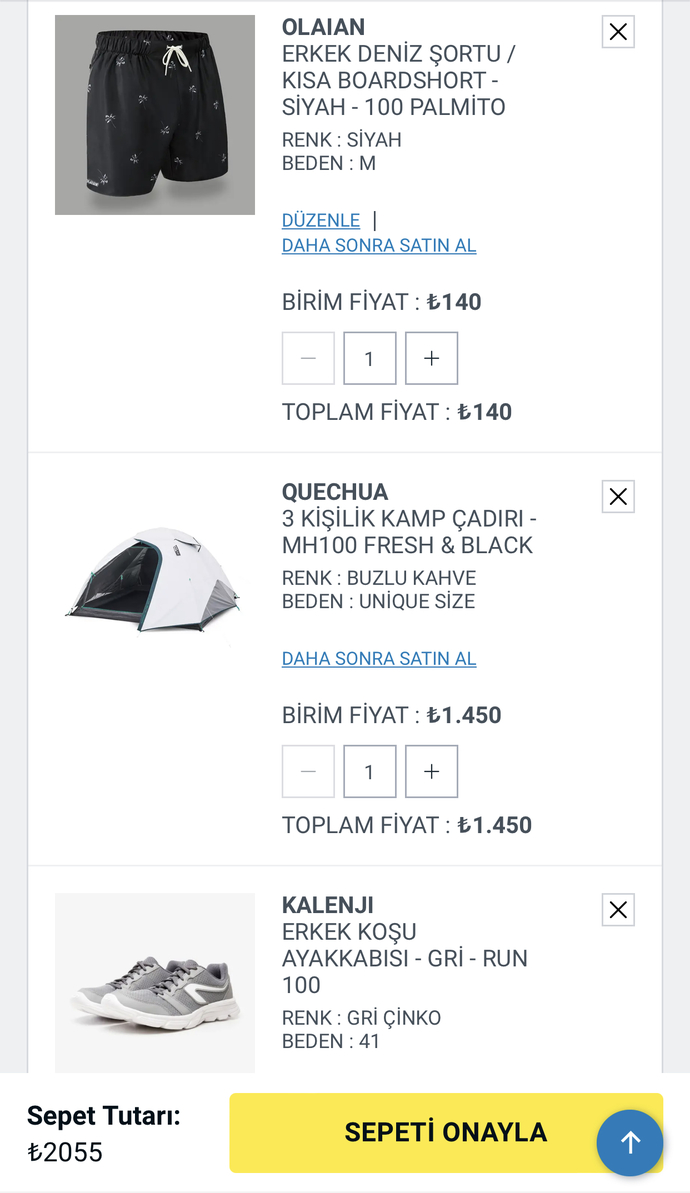The height and width of the screenshot is (1193, 690).
Task: Increase quantity of Quechua camping tent
Action: (x=431, y=771)
